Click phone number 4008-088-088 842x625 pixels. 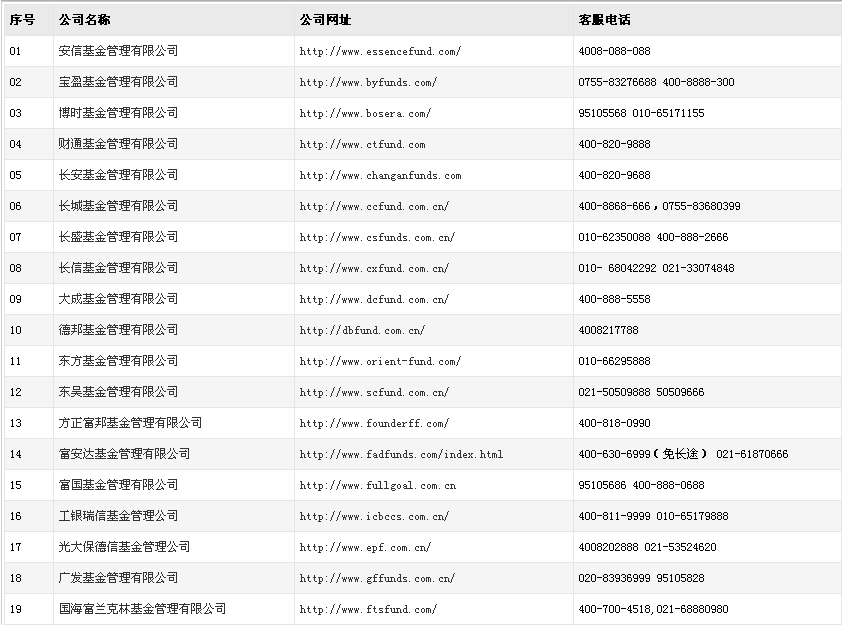click(614, 52)
